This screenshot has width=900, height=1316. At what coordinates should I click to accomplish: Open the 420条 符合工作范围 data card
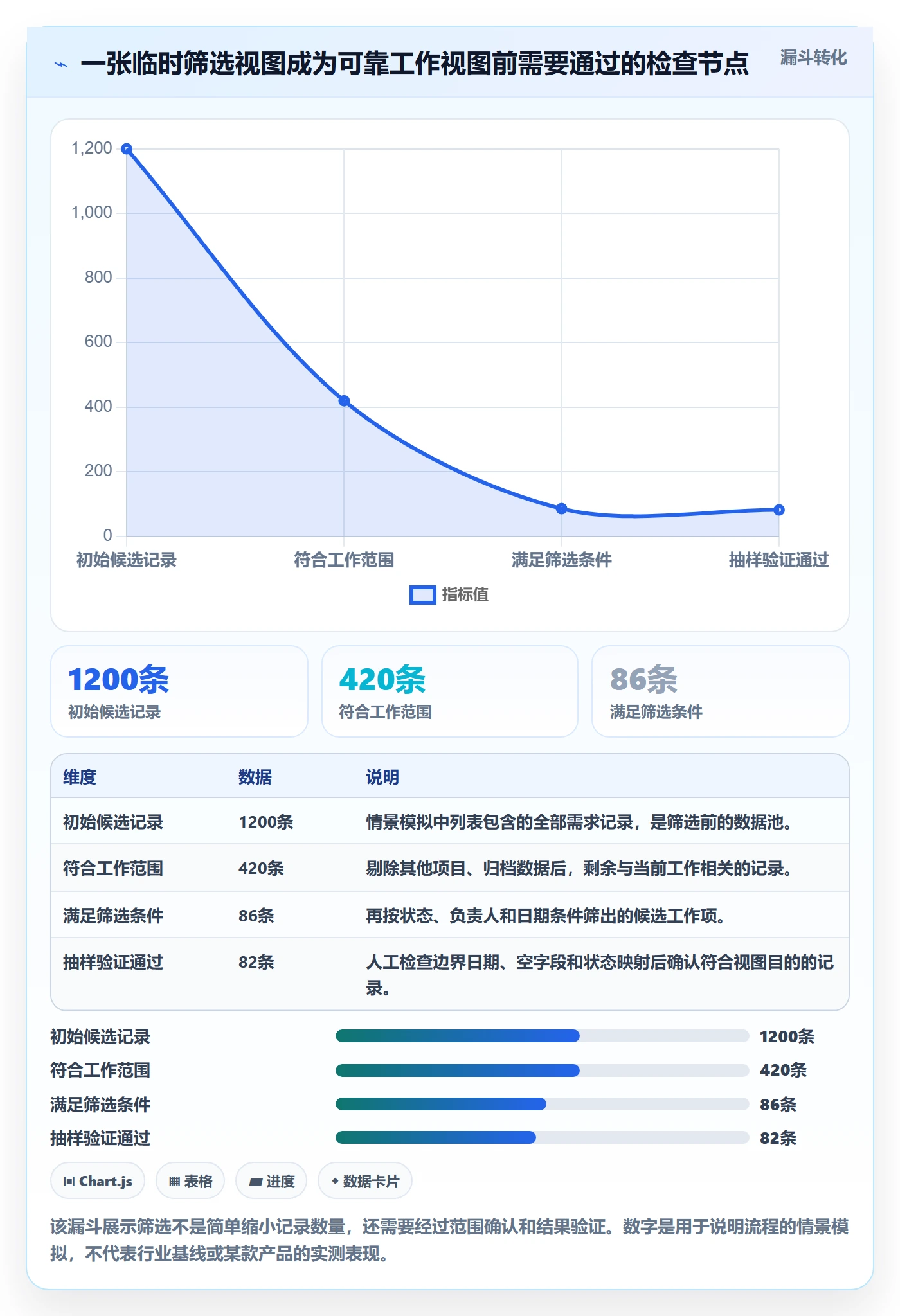pos(450,691)
